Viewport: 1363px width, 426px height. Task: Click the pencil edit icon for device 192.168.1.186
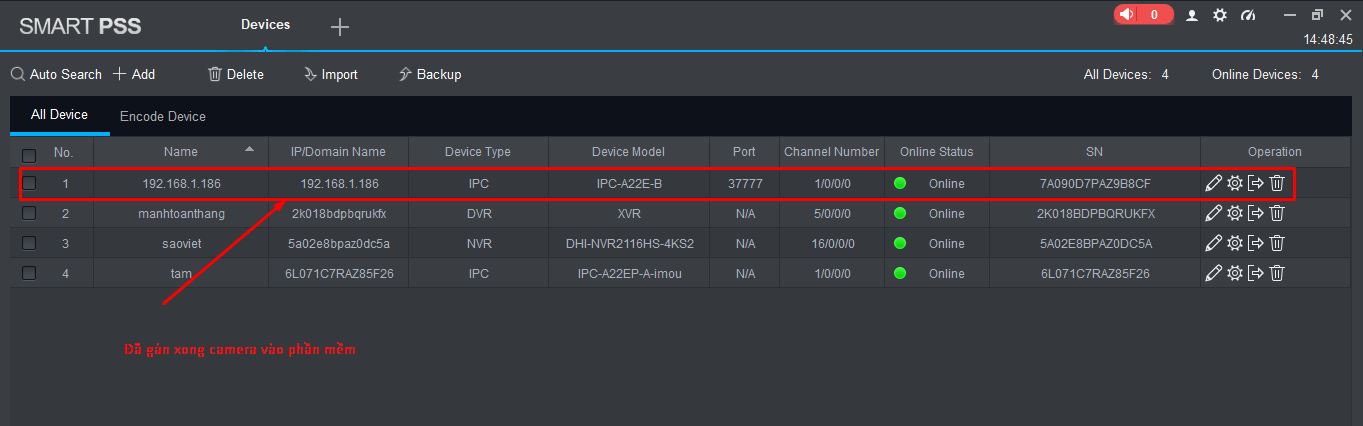1214,183
